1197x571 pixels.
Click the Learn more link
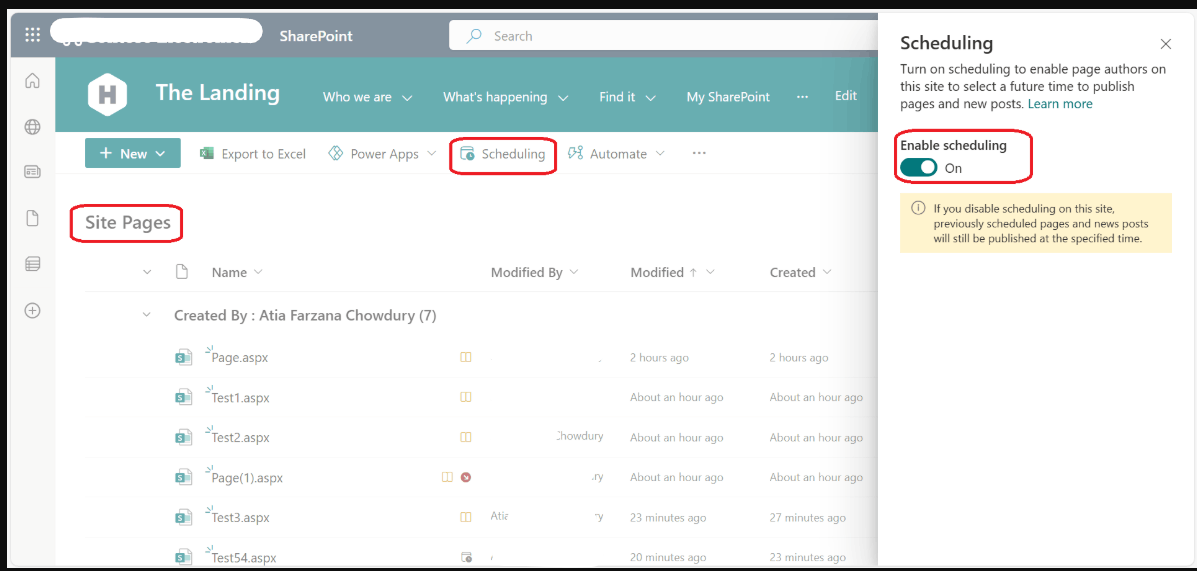click(x=1060, y=103)
